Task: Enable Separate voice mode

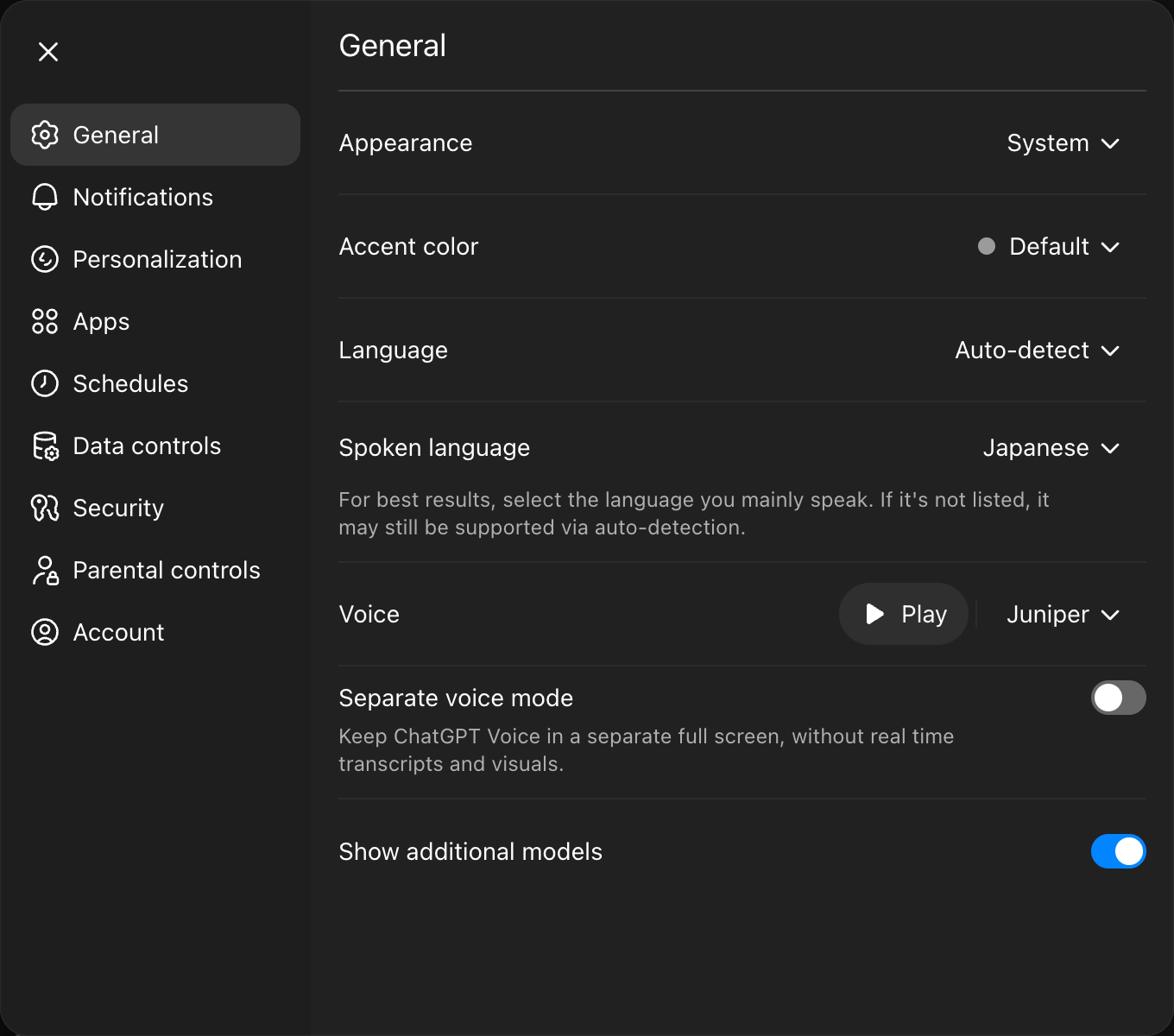Action: tap(1118, 698)
